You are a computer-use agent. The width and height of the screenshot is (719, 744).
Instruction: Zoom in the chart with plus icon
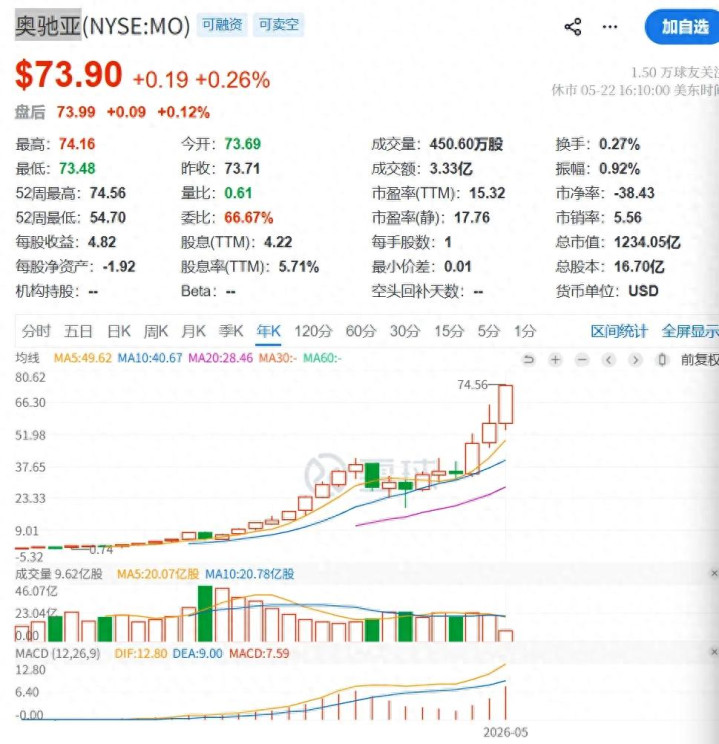555,360
